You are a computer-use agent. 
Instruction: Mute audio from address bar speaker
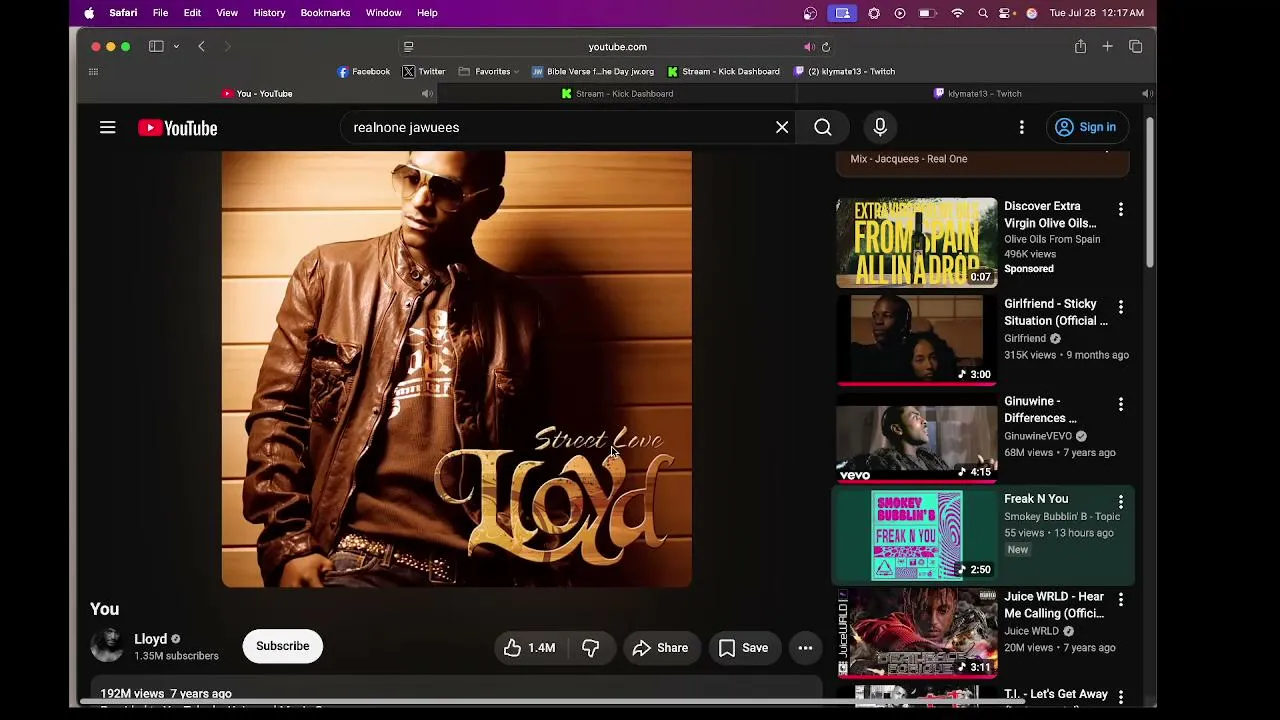click(x=809, y=47)
